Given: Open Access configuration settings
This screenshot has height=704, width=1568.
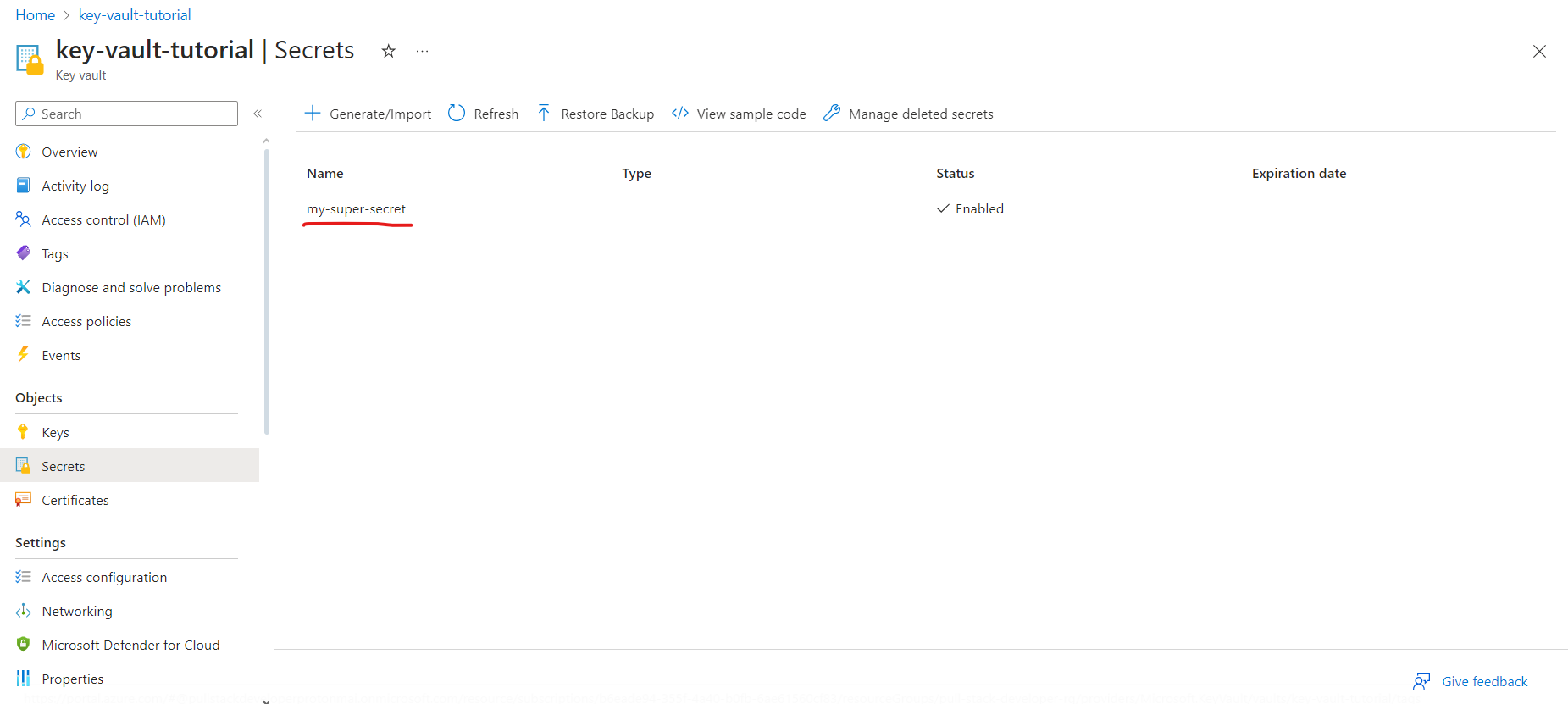Looking at the screenshot, I should click(x=104, y=578).
